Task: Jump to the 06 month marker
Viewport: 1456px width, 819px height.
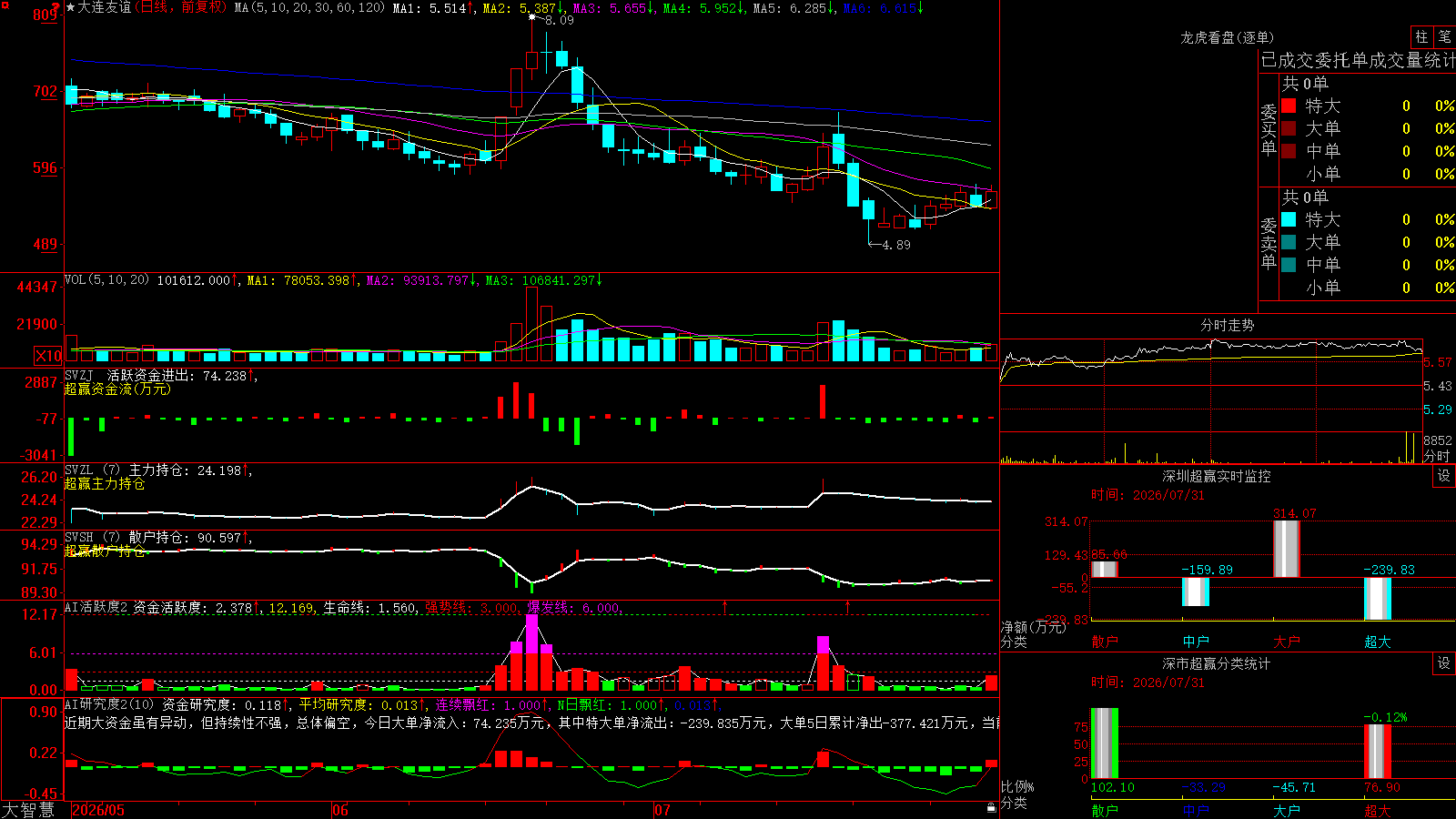Action: point(340,810)
